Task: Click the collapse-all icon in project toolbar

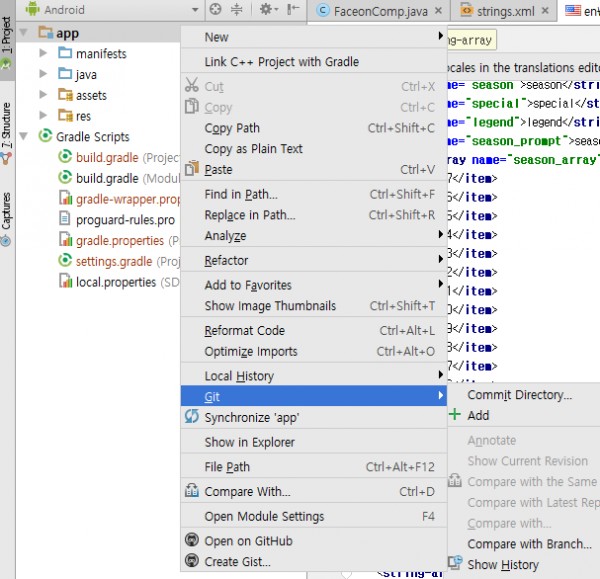Action: 237,9
